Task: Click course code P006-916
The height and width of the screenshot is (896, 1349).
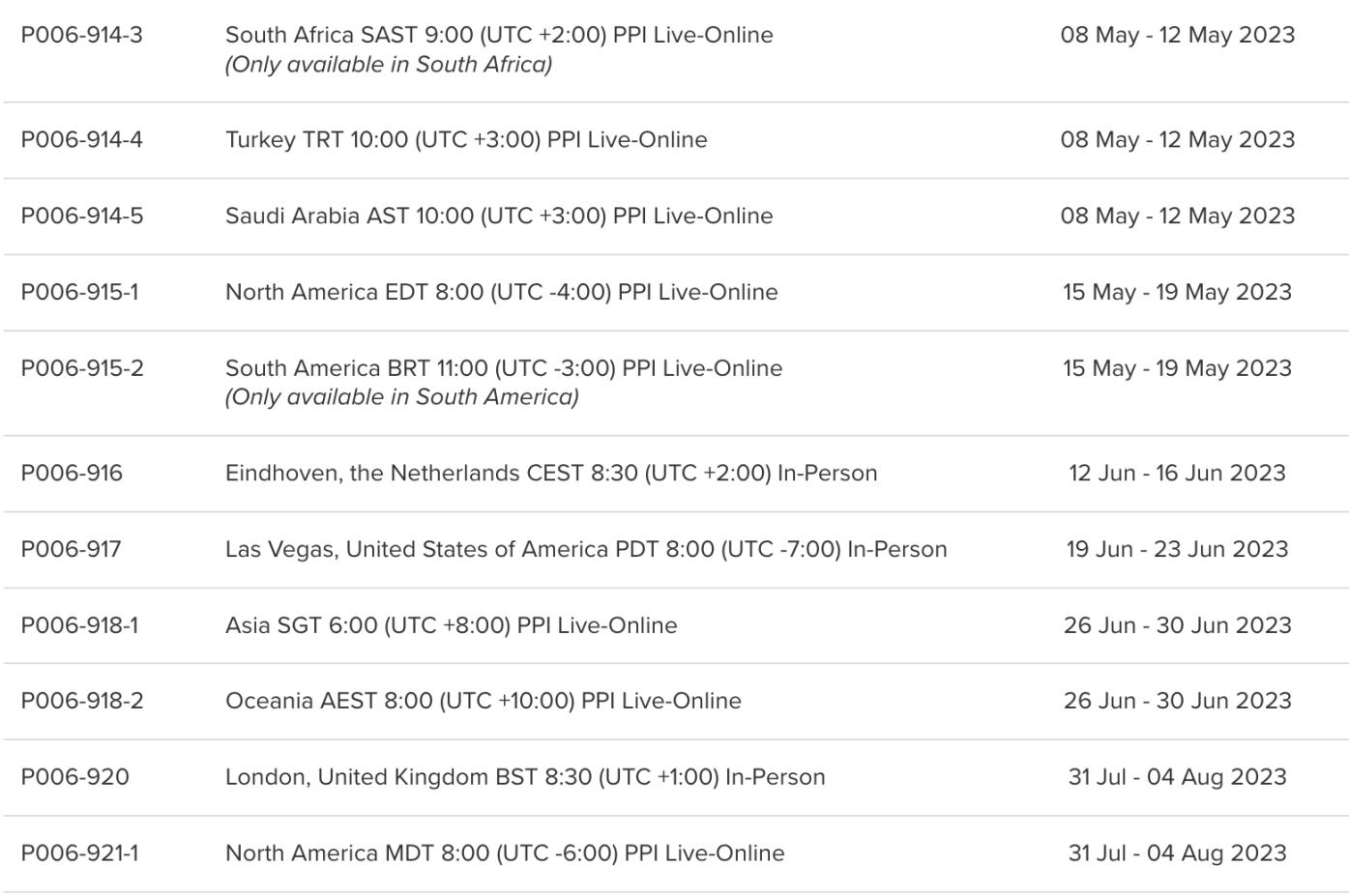Action: [x=72, y=473]
